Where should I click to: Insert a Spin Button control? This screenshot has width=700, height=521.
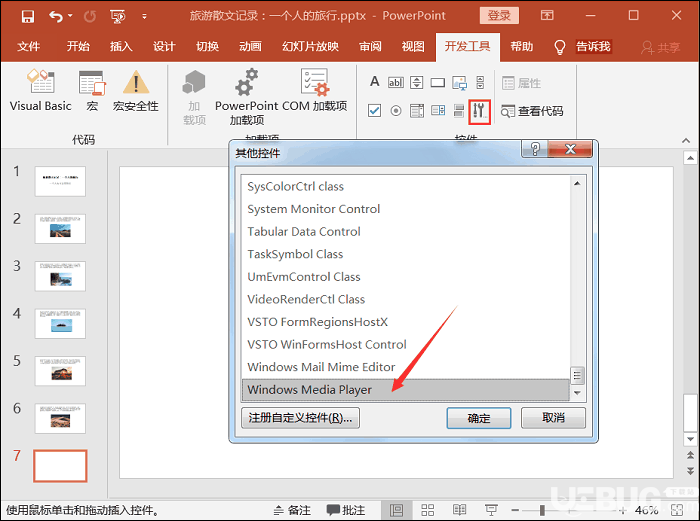[x=417, y=83]
